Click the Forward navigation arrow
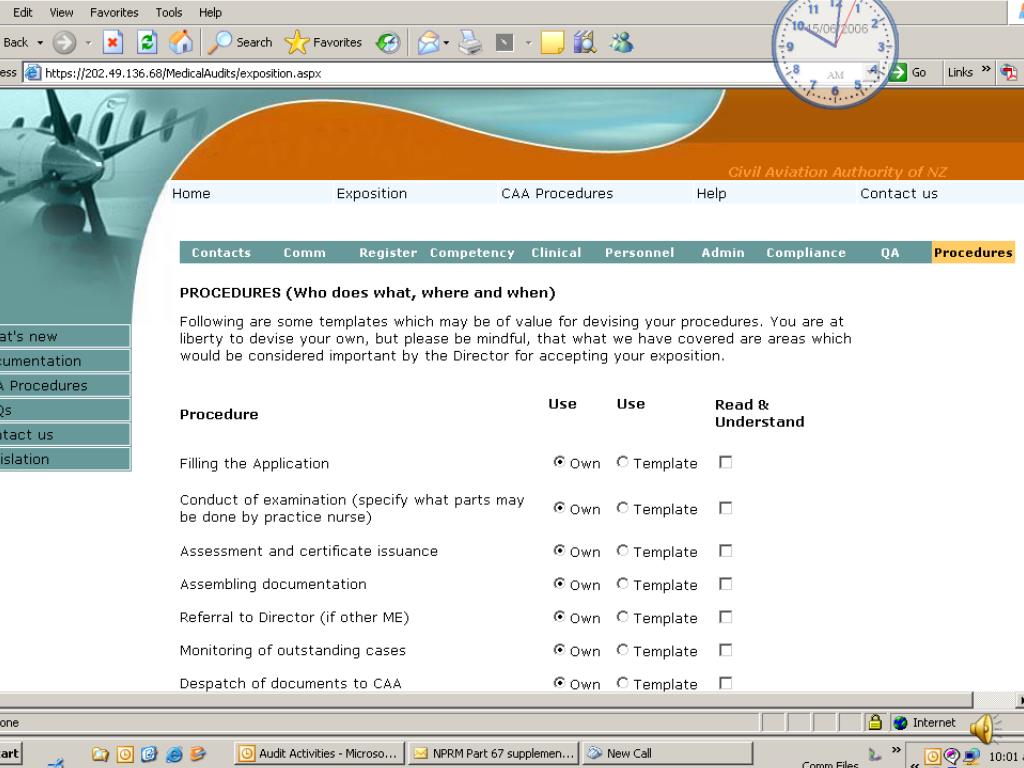The image size is (1024, 768). click(64, 43)
